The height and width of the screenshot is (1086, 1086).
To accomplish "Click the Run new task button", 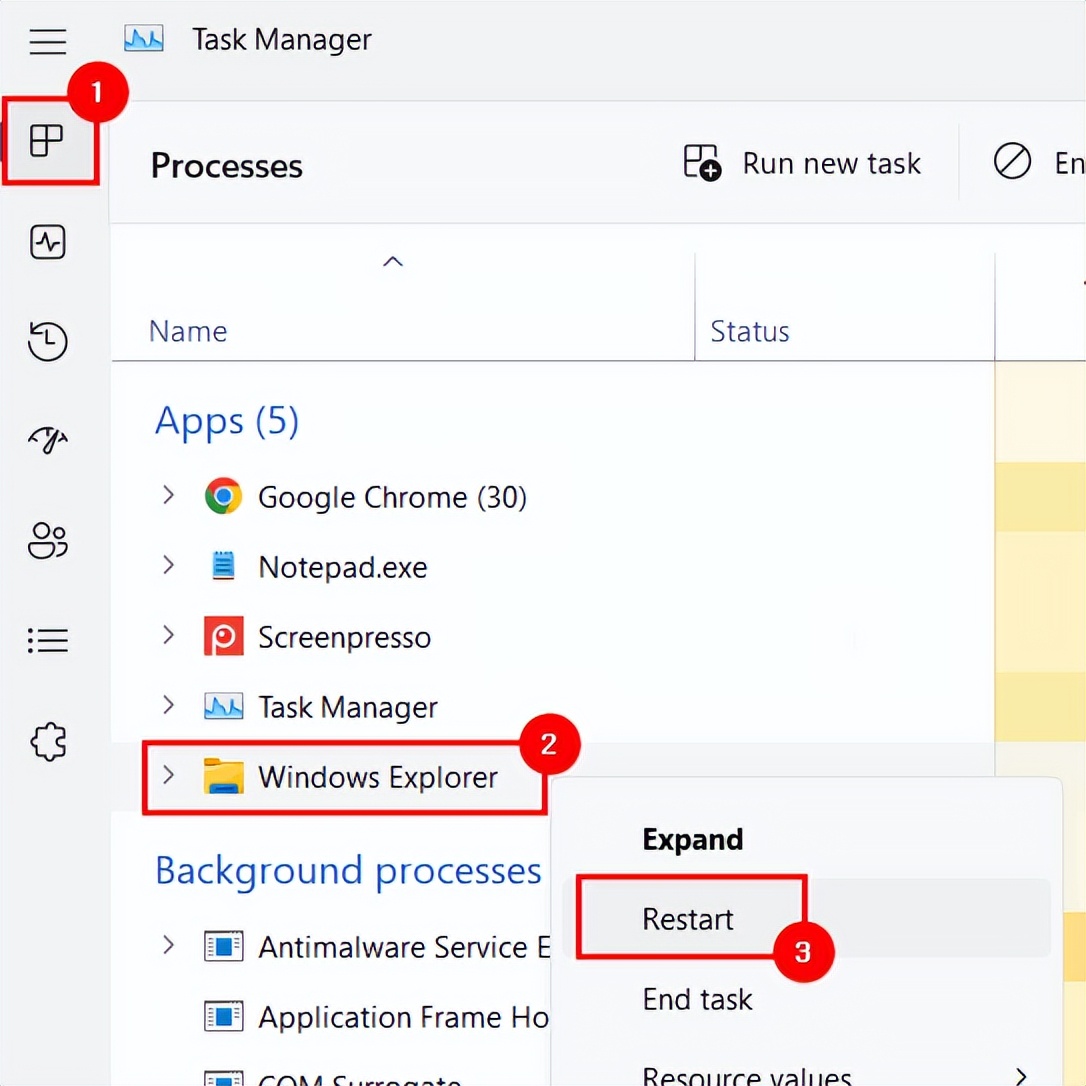I will click(x=802, y=163).
